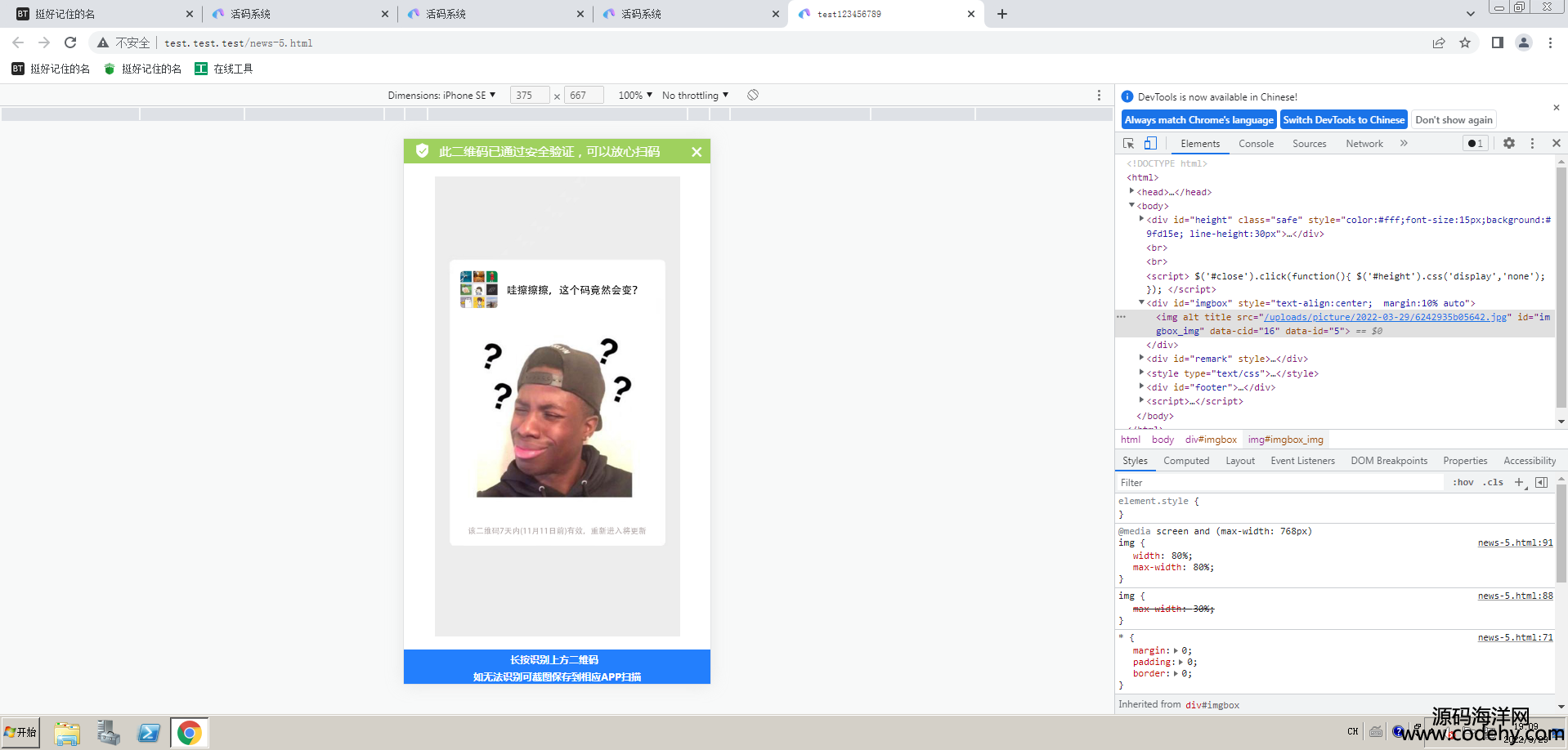Collapse the div id imgbox node
1568x750 pixels.
coord(1142,302)
